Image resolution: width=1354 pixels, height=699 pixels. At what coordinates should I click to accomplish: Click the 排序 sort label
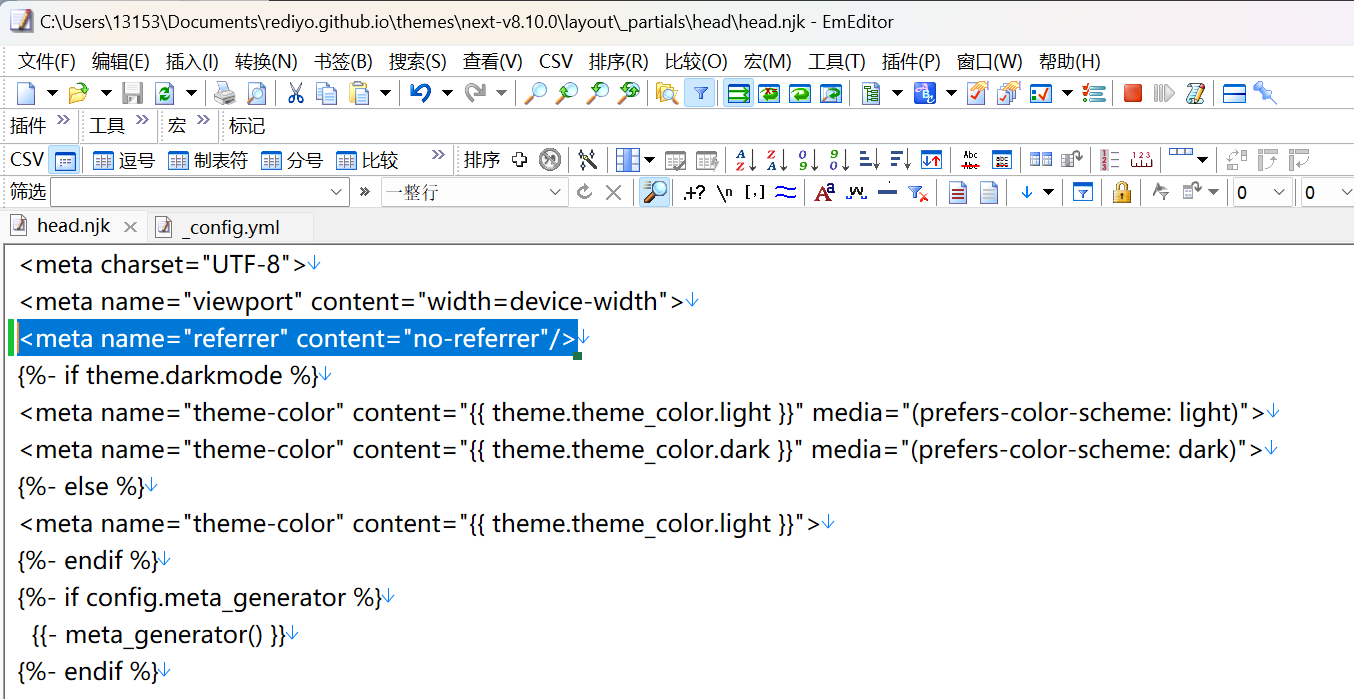(481, 160)
